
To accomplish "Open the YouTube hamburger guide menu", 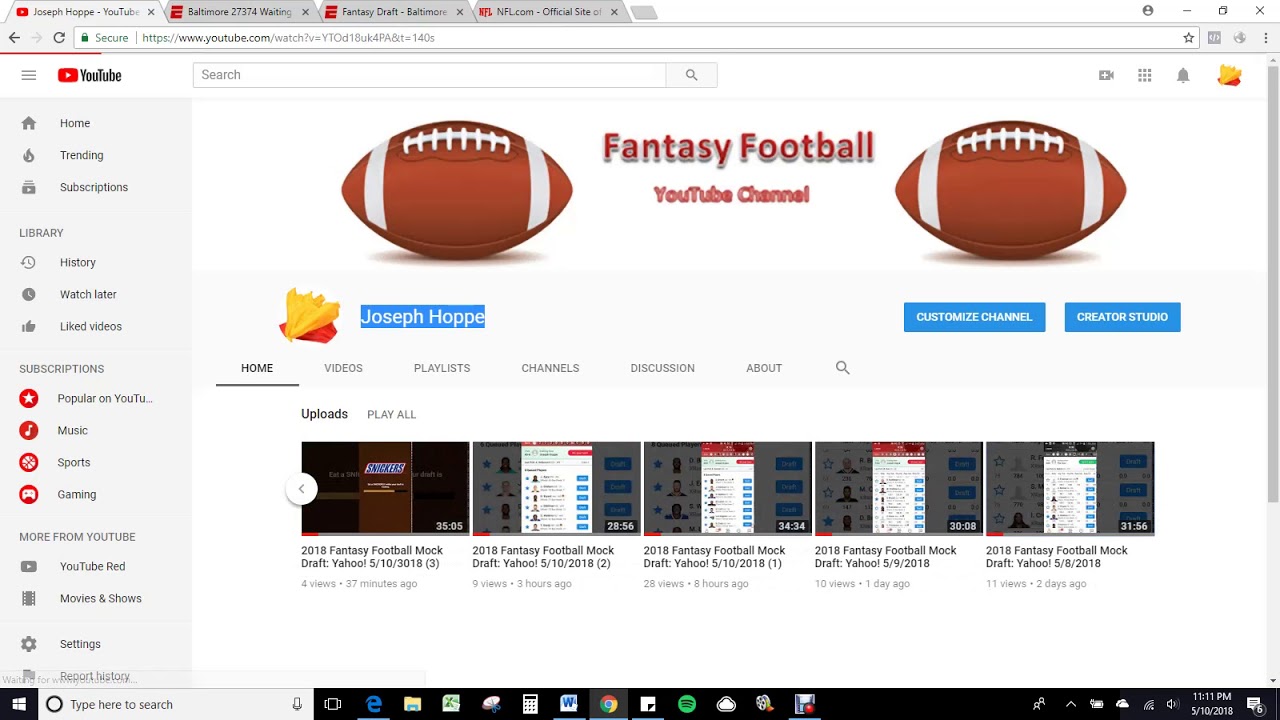I will pos(28,75).
